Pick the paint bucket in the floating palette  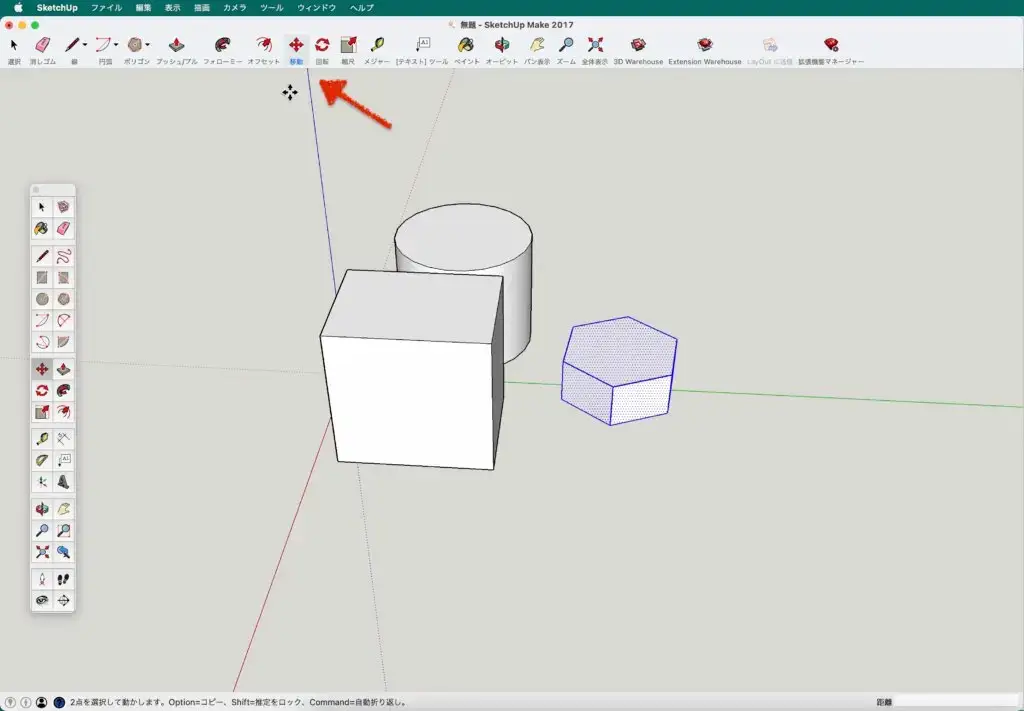[x=42, y=229]
